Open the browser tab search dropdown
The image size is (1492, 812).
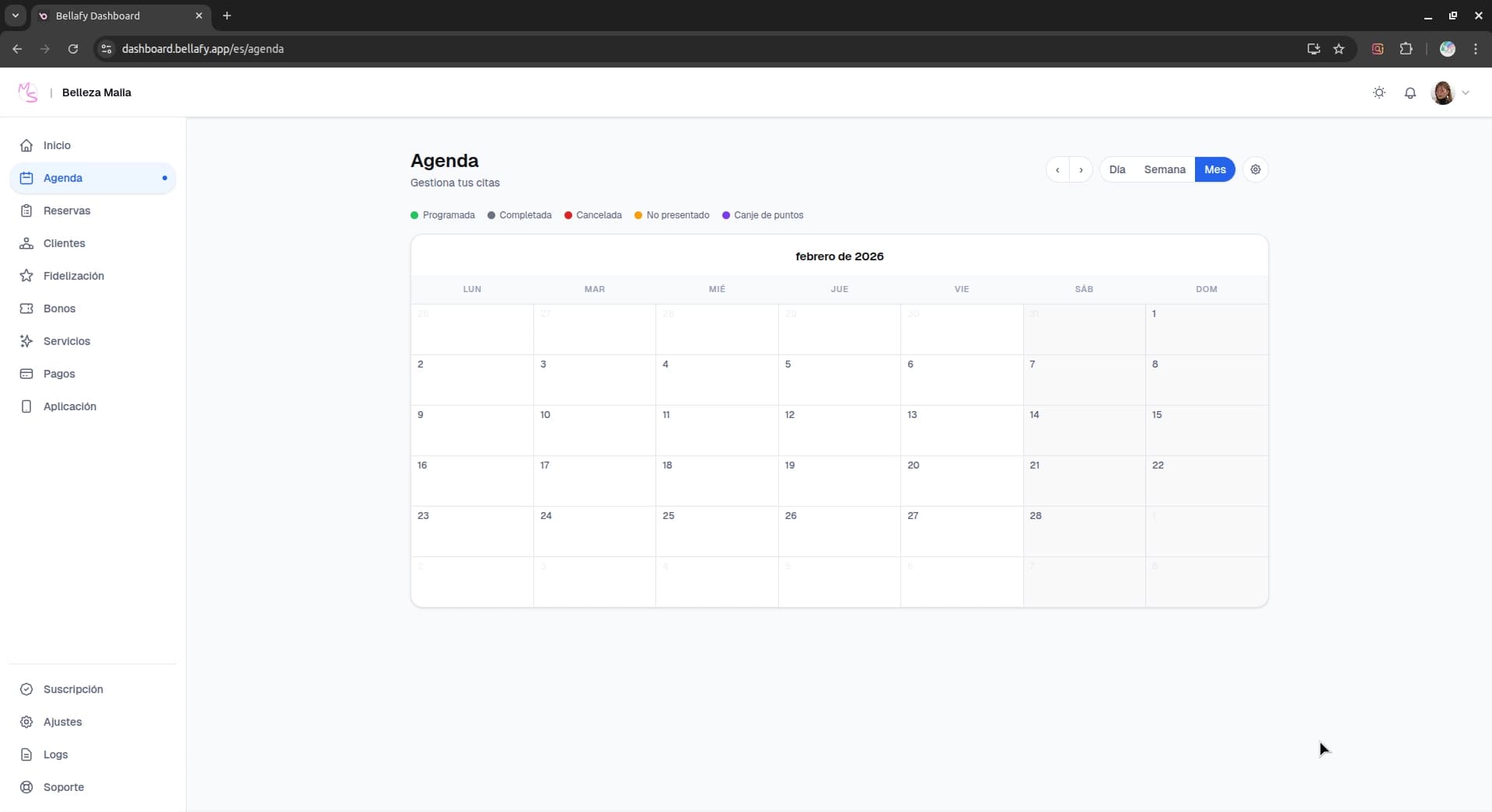(16, 16)
